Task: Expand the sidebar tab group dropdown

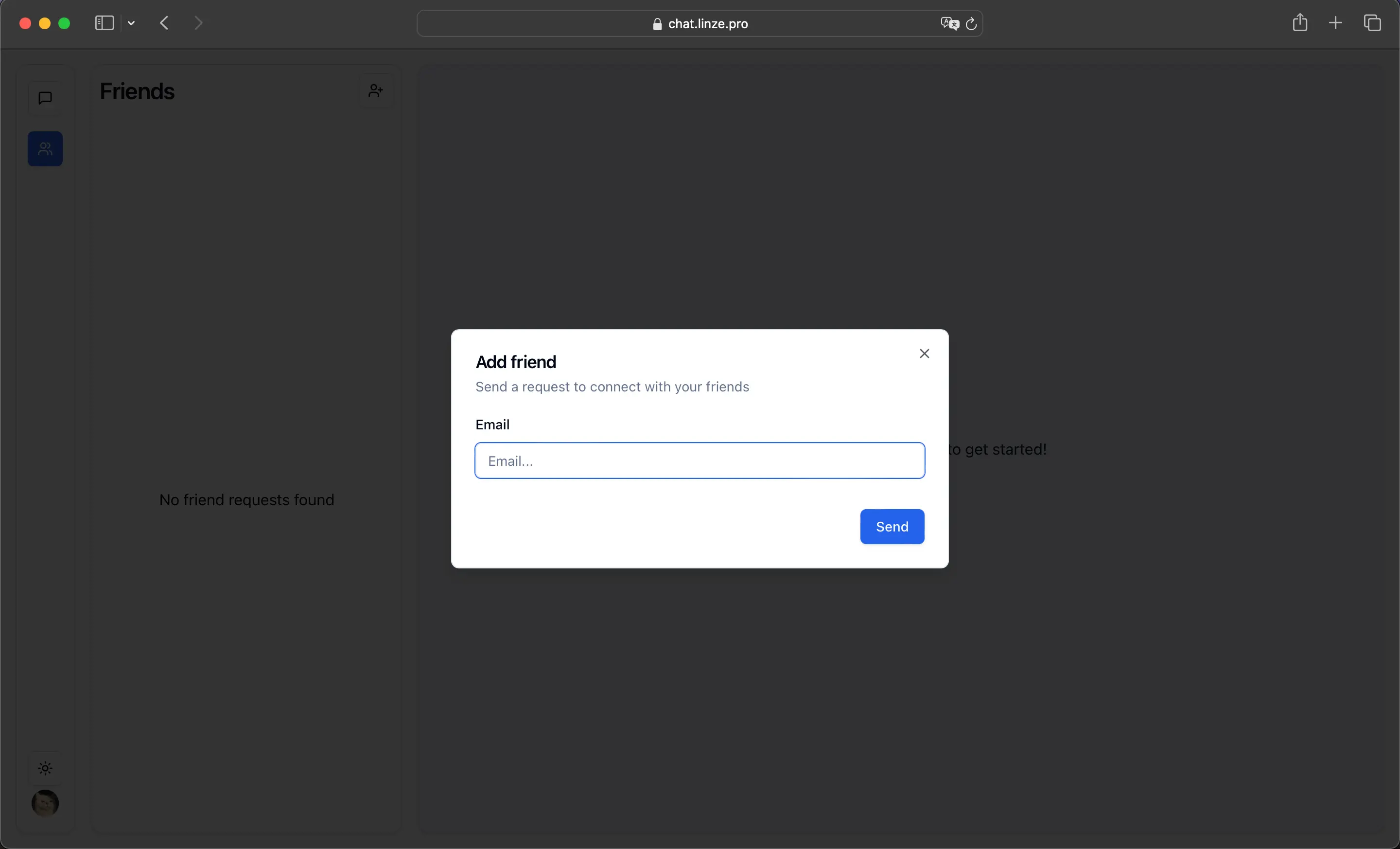Action: coord(131,23)
